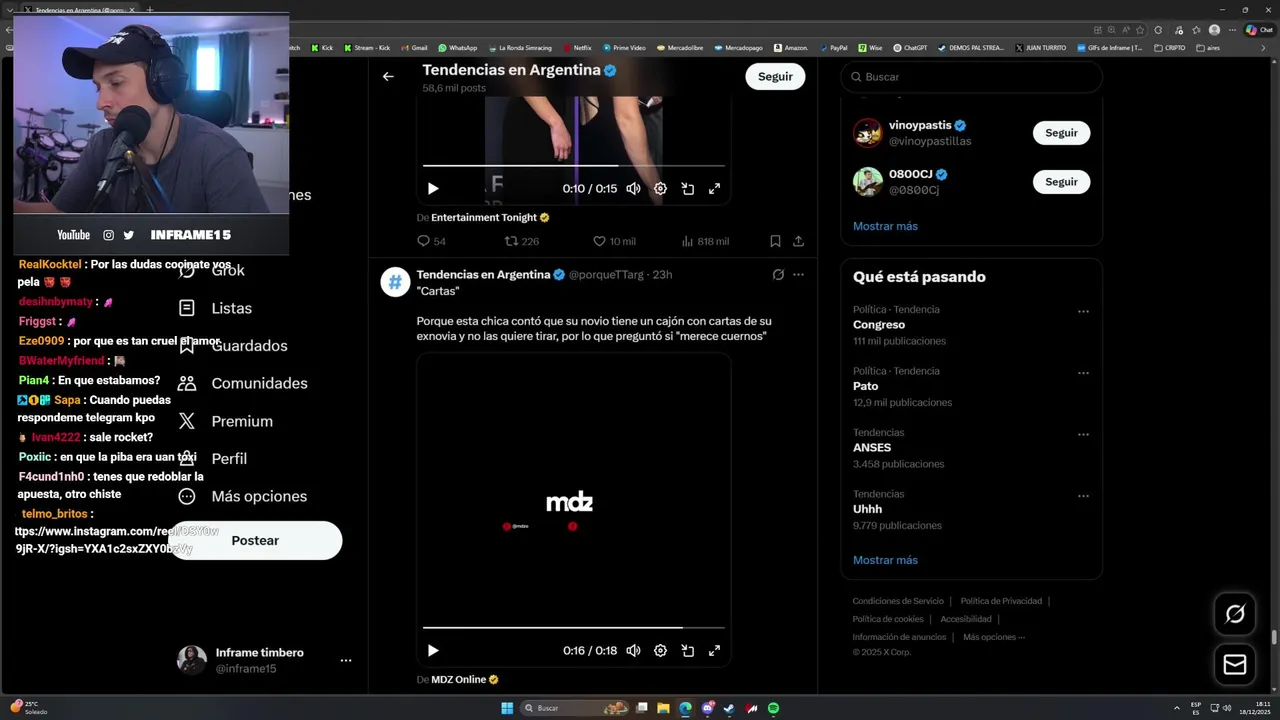Show more suggested accounts below 0800CJ
Image resolution: width=1280 pixels, height=720 pixels.
pos(885,226)
